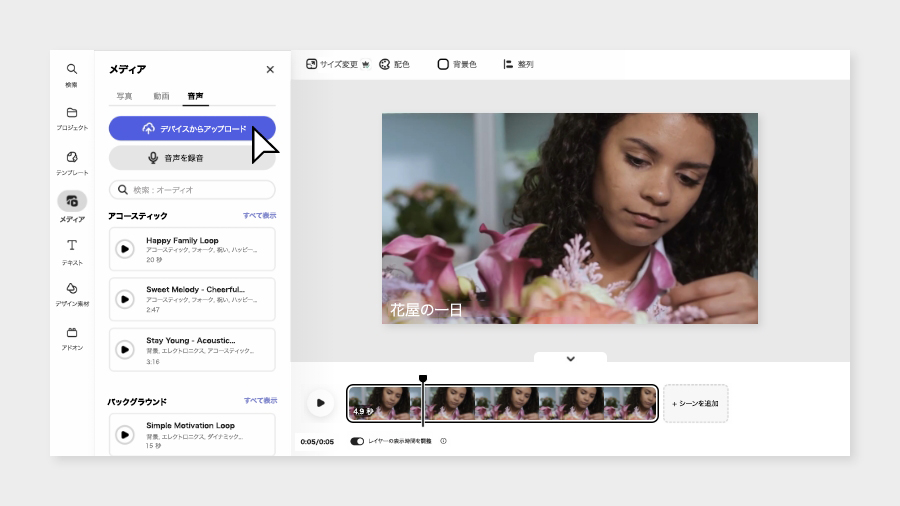
Task: Focus the オーディオ search field
Action: tap(192, 190)
